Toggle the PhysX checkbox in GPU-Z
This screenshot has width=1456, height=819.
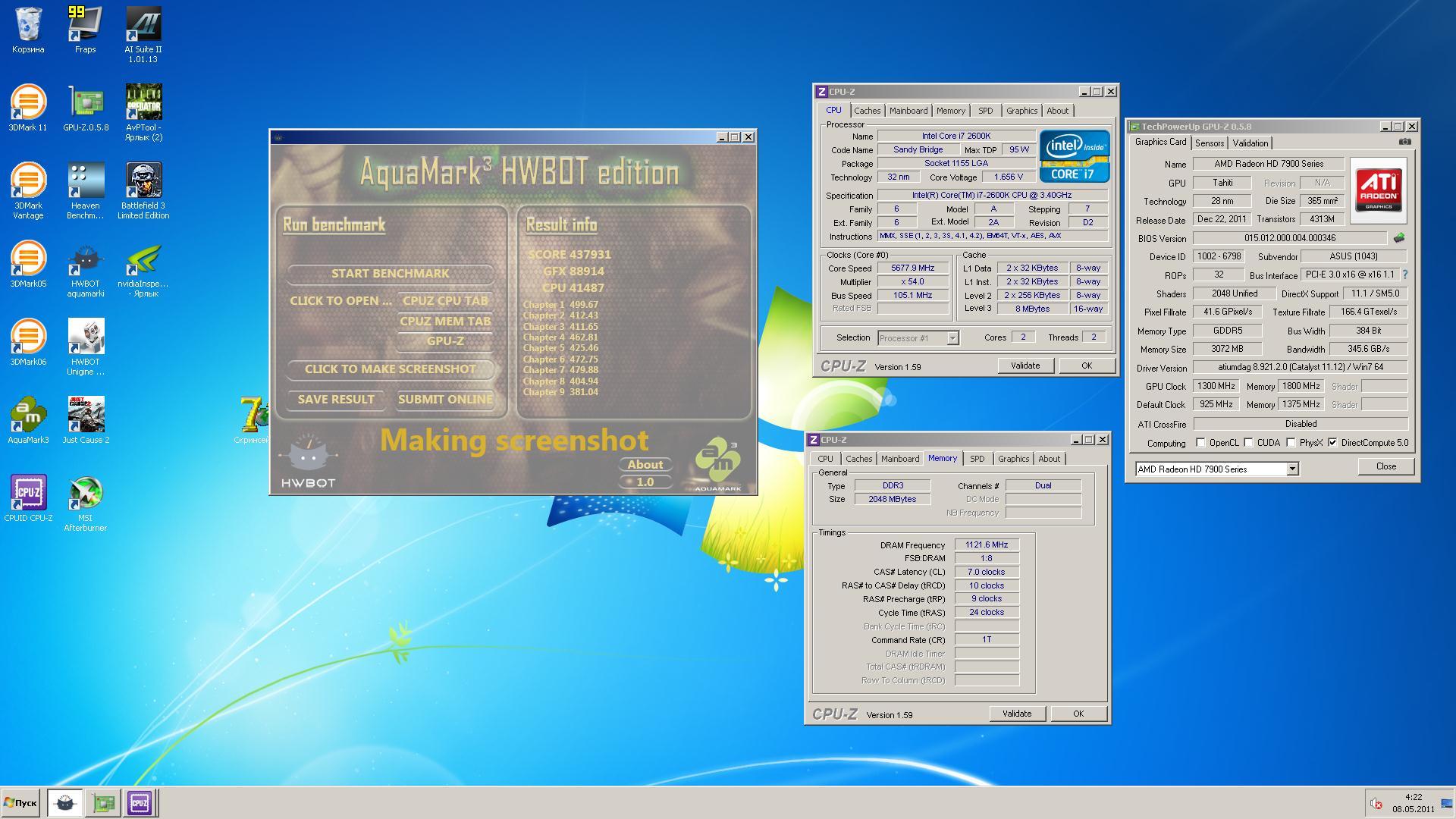click(1291, 443)
